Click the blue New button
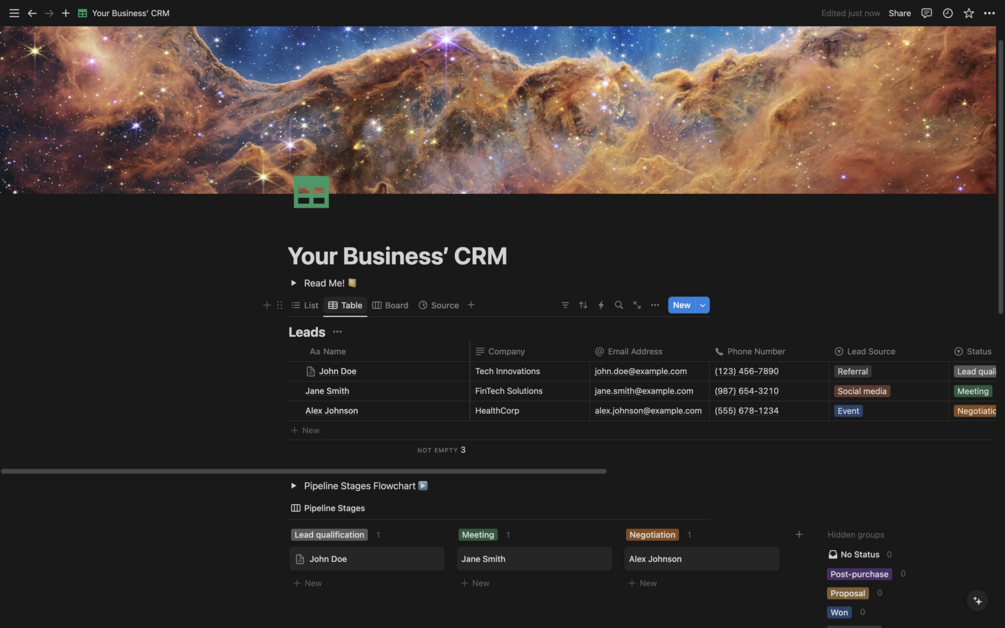Screen dimensions: 1005x628 [681, 305]
